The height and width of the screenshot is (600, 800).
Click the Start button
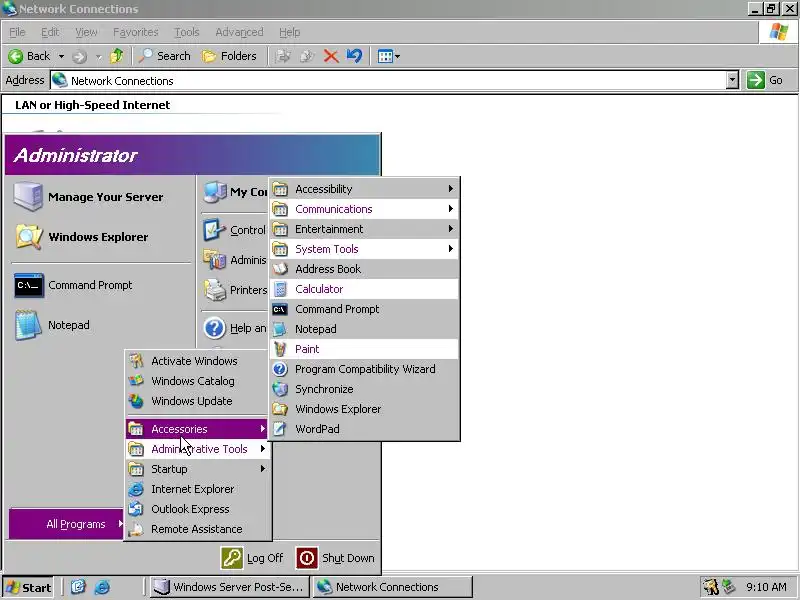click(28, 587)
